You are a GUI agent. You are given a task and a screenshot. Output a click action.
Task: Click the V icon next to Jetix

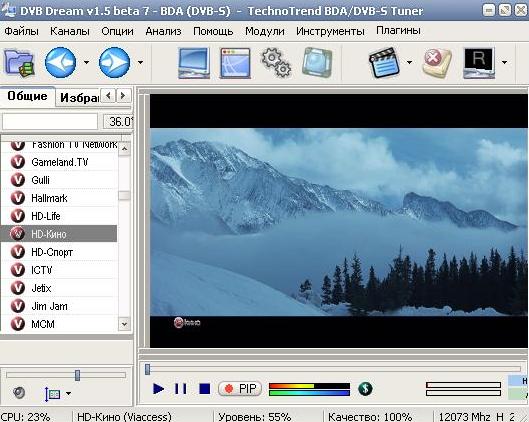coord(18,288)
